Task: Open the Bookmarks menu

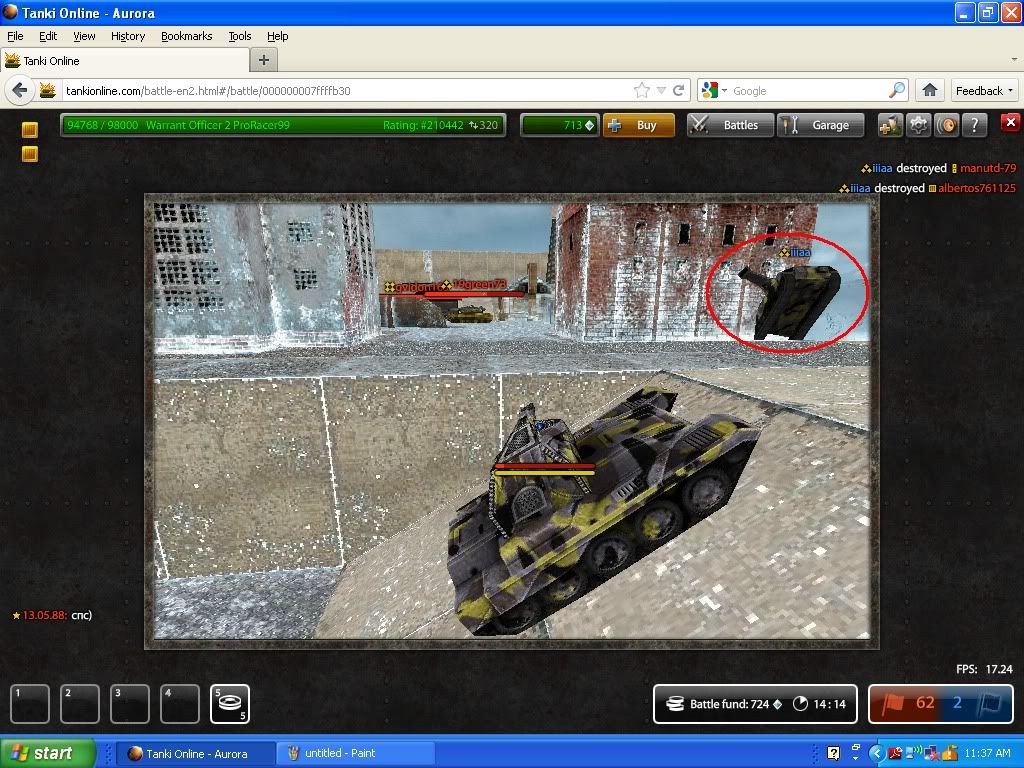Action: (x=186, y=36)
